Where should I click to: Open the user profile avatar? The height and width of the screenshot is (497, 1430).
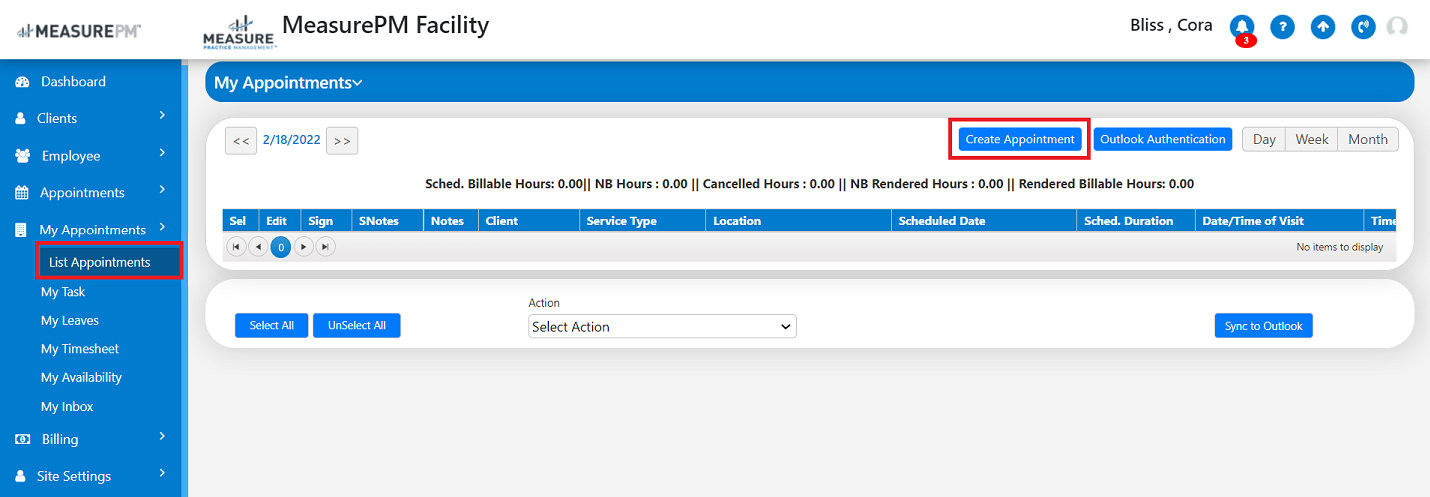1397,27
